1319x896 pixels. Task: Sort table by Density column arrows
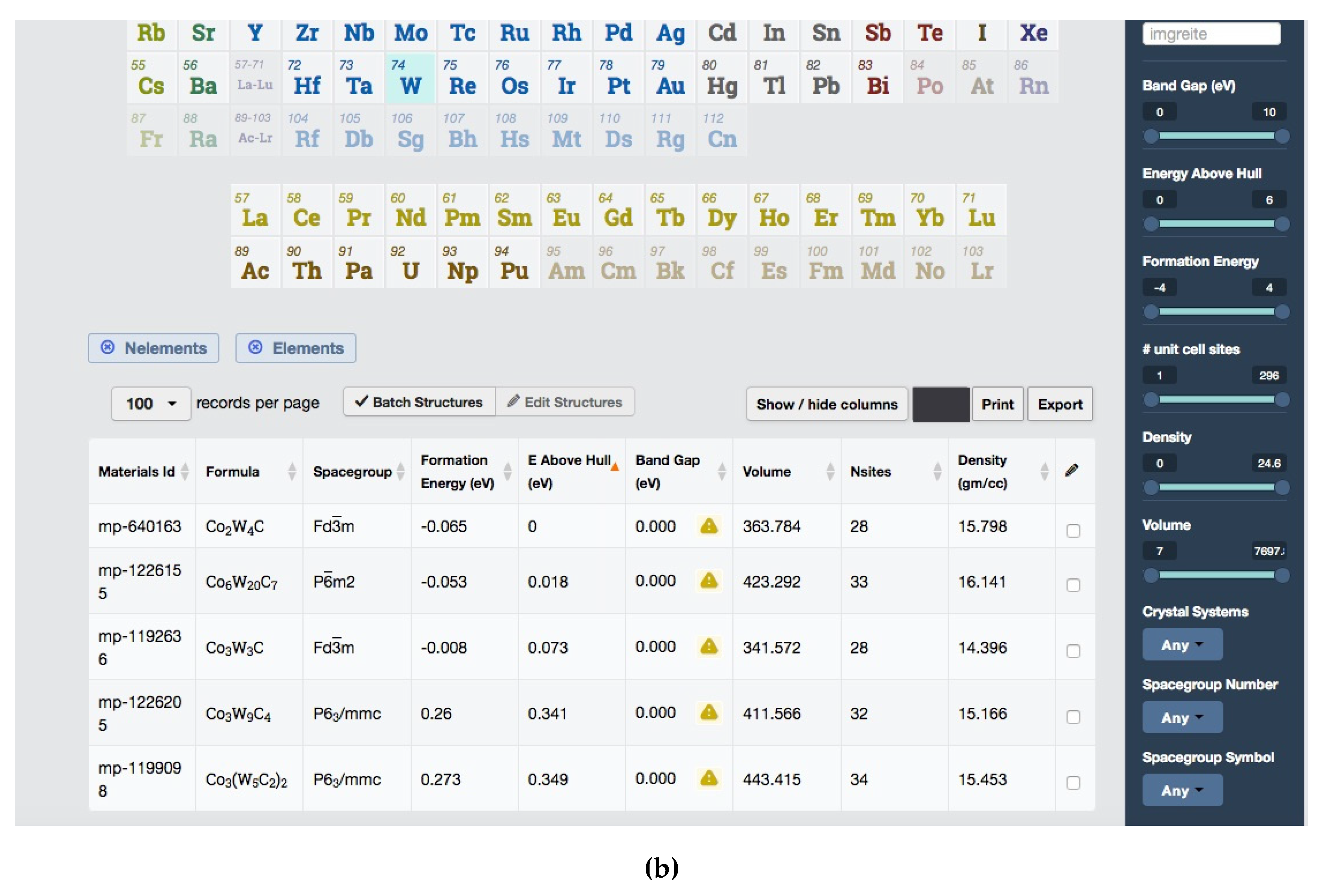pyautogui.click(x=1044, y=471)
